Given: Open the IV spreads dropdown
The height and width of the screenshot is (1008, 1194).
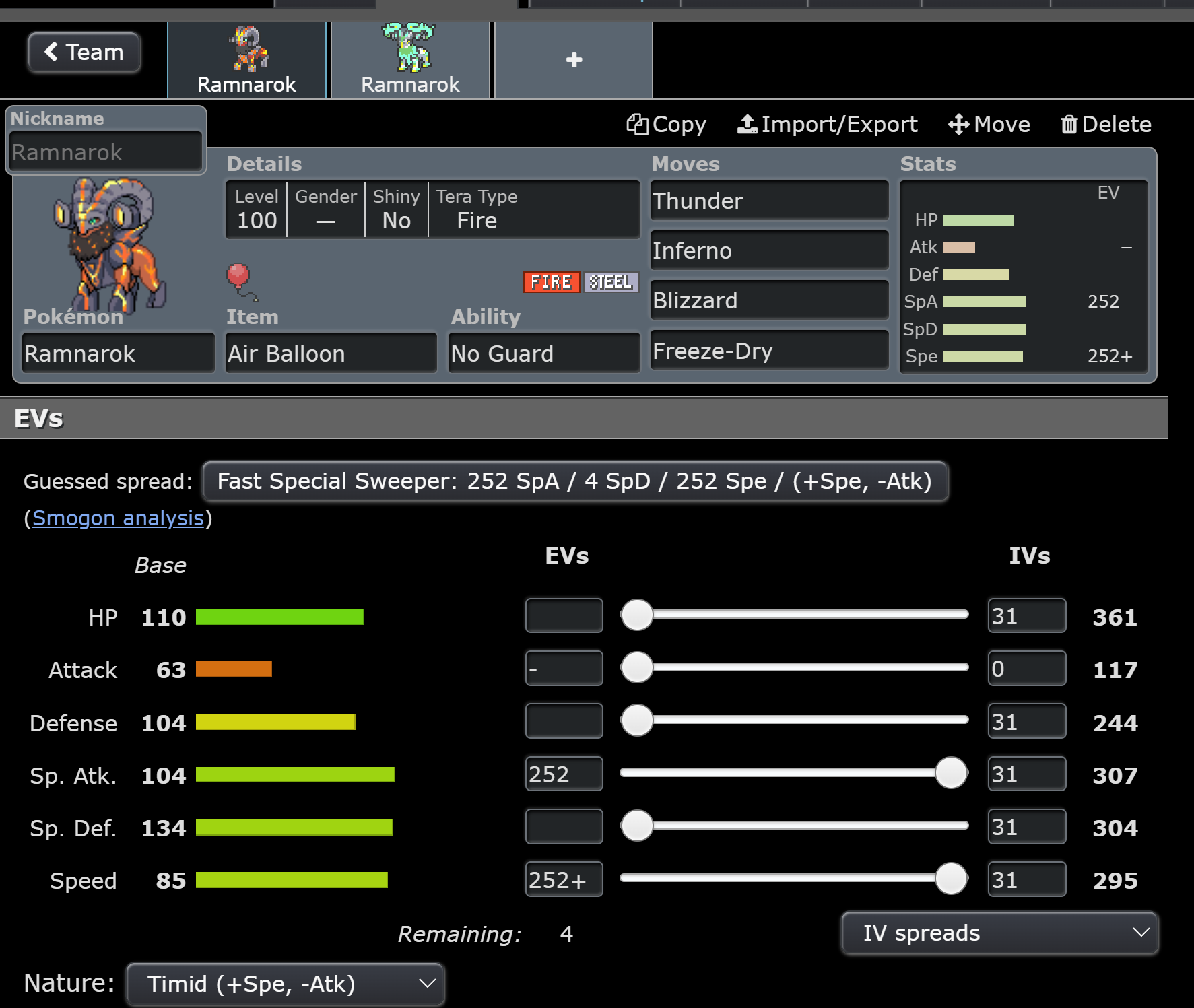Looking at the screenshot, I should pos(1000,933).
